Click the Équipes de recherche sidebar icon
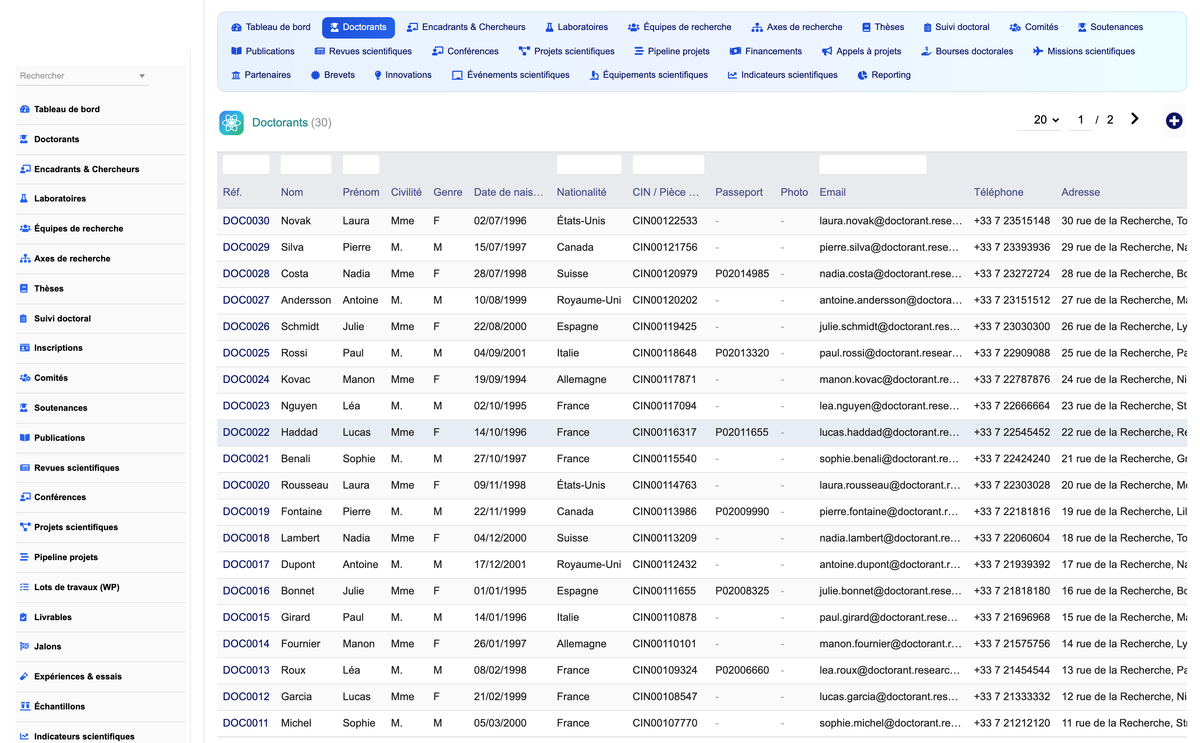1200x743 pixels. tap(25, 229)
